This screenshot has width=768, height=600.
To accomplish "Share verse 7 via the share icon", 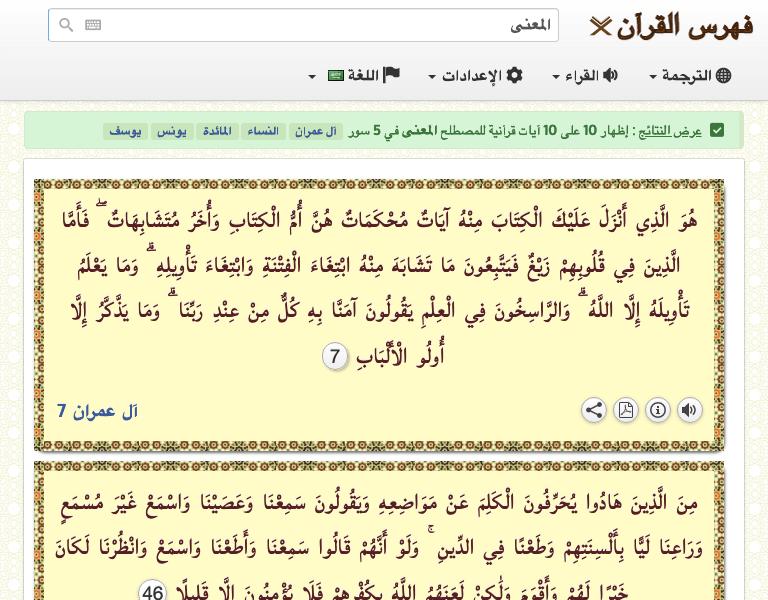I will point(594,410).
